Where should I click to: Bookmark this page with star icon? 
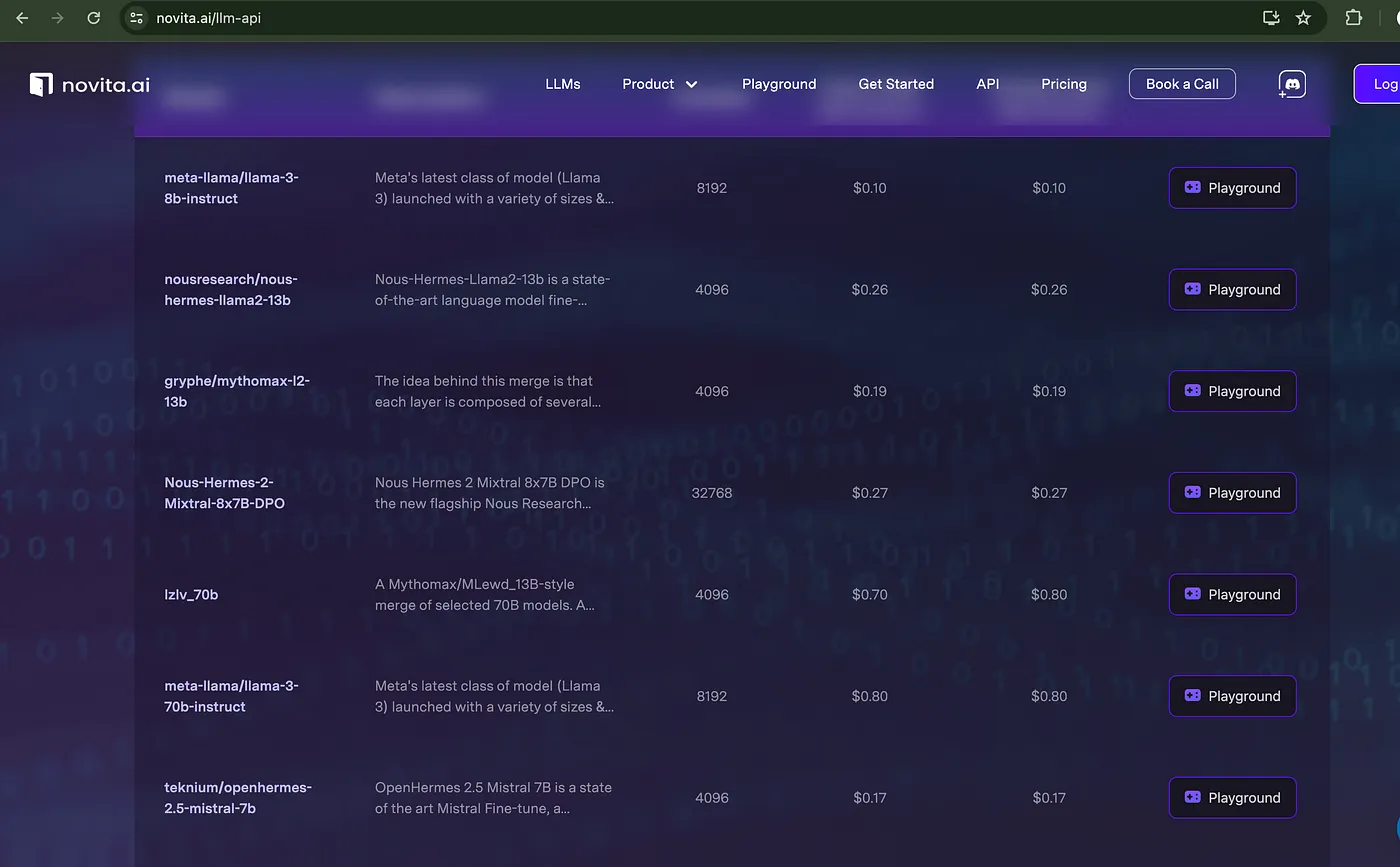click(x=1303, y=17)
